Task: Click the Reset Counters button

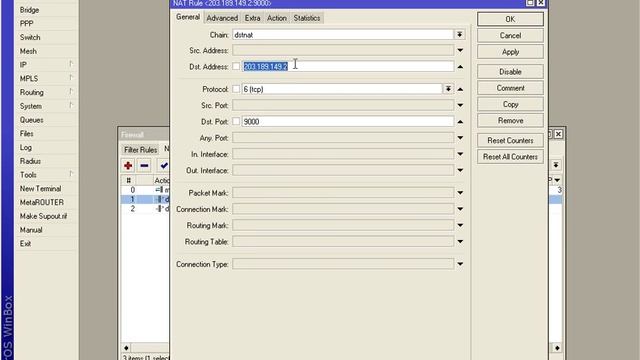Action: coord(510,140)
